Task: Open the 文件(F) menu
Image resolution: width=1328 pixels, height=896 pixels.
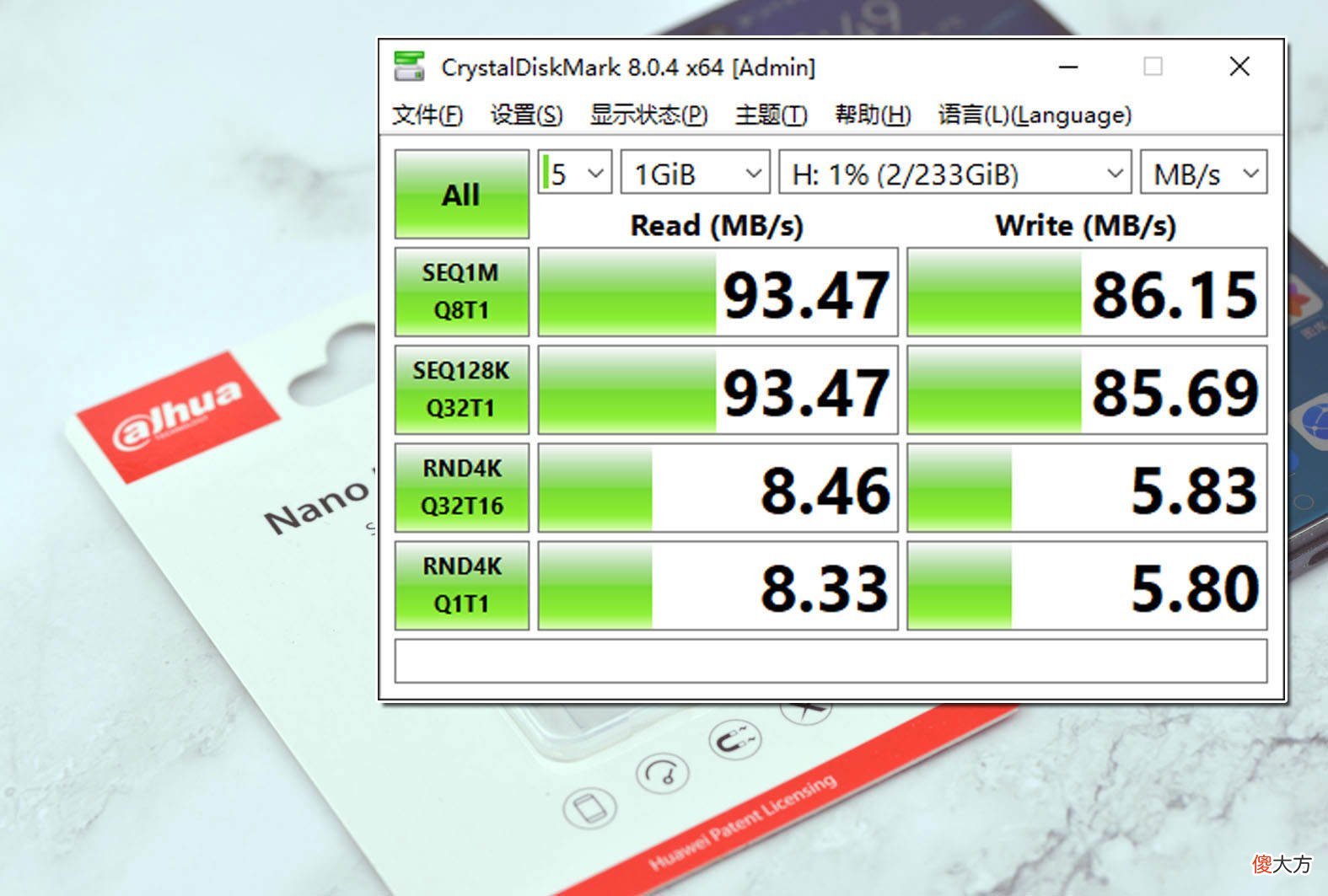Action: click(427, 115)
